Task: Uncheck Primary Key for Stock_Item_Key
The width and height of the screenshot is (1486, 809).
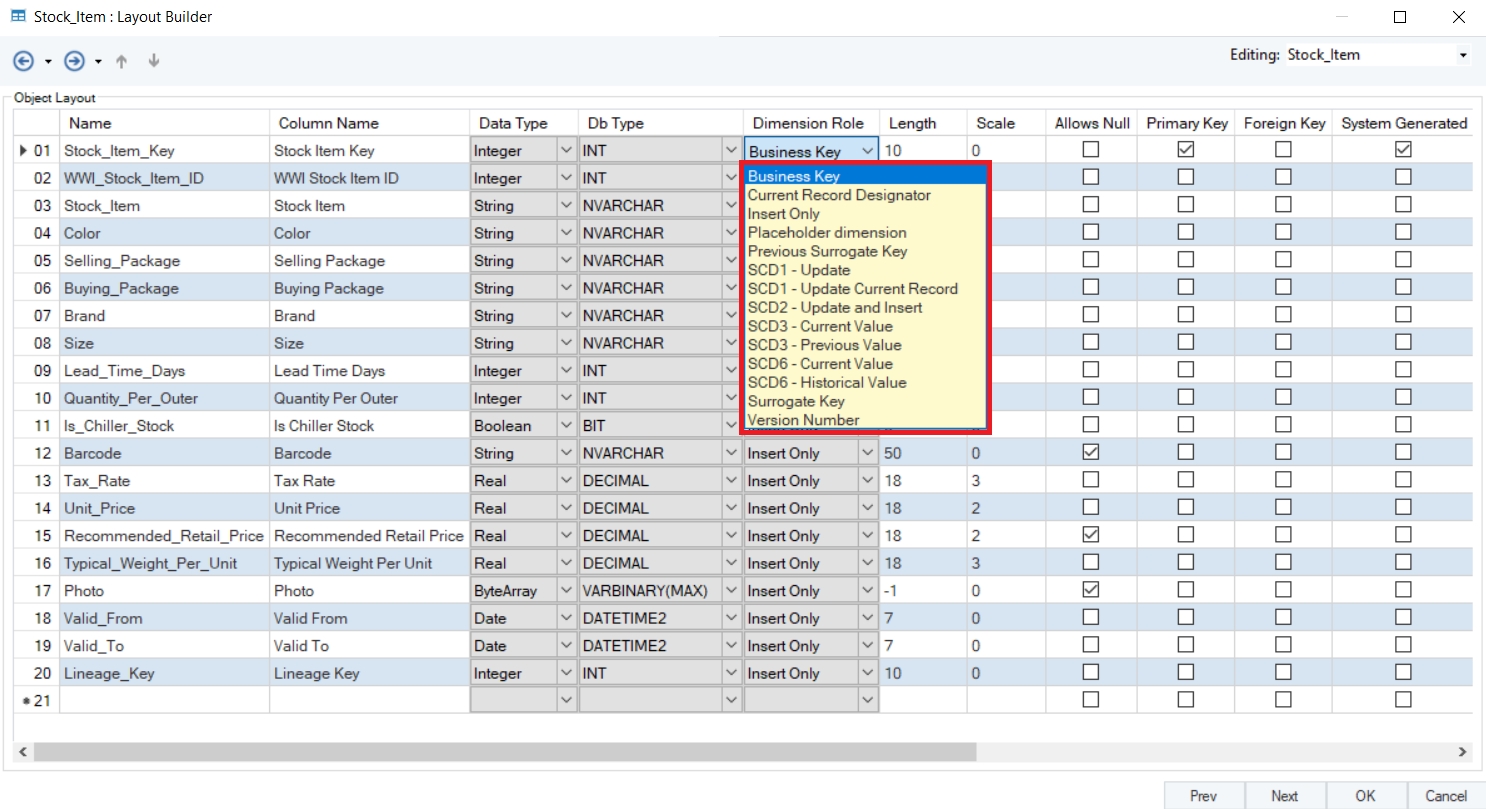Action: coord(1186,150)
